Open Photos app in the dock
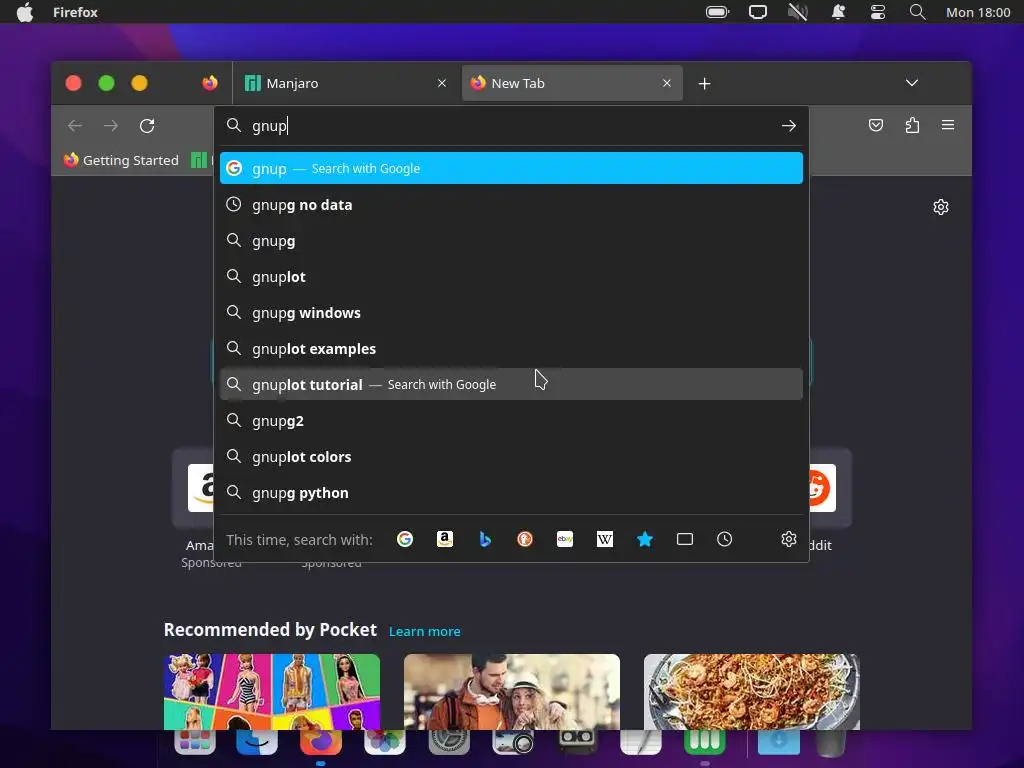This screenshot has width=1024, height=768. [x=385, y=742]
